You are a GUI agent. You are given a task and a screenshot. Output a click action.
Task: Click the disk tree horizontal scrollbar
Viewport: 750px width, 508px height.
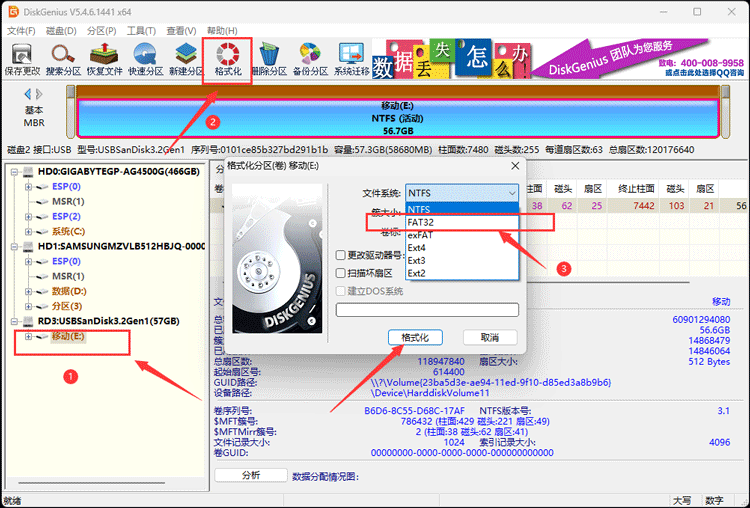coord(92,483)
